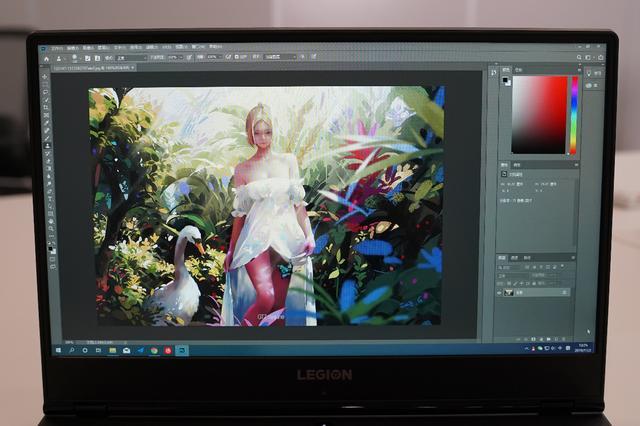Toggle pressure for size button

[x=313, y=57]
